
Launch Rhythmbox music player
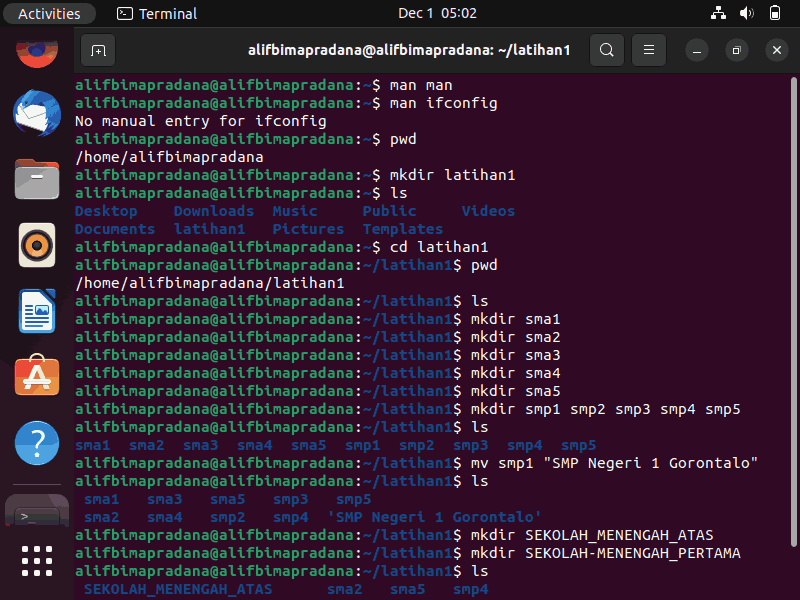(x=37, y=245)
